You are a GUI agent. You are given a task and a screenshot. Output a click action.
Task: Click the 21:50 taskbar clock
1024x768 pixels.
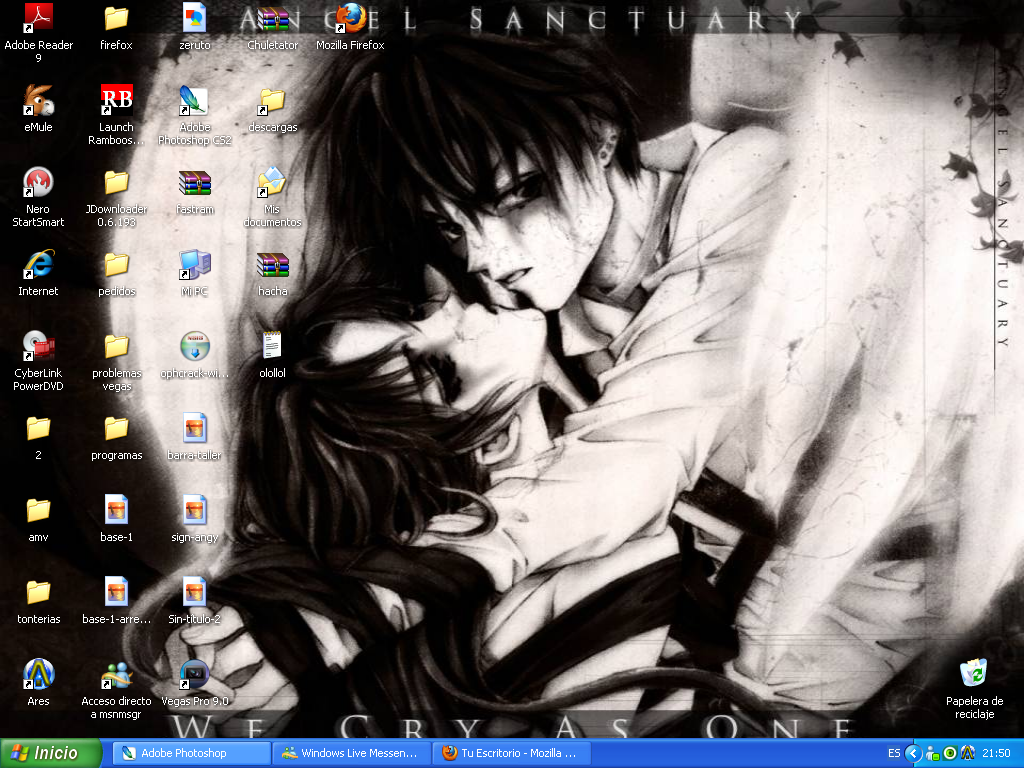[997, 754]
